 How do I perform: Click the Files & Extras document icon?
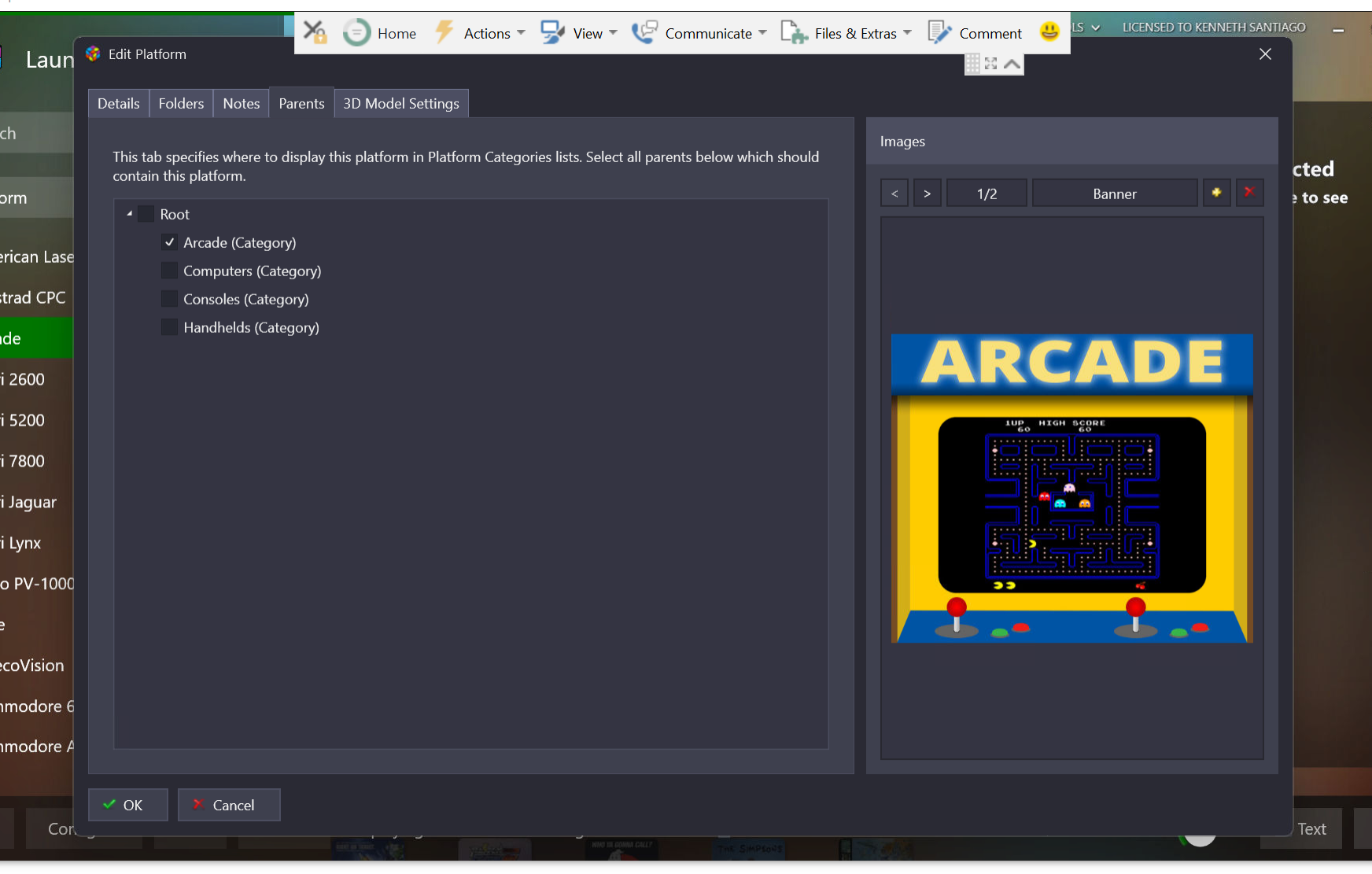point(794,32)
